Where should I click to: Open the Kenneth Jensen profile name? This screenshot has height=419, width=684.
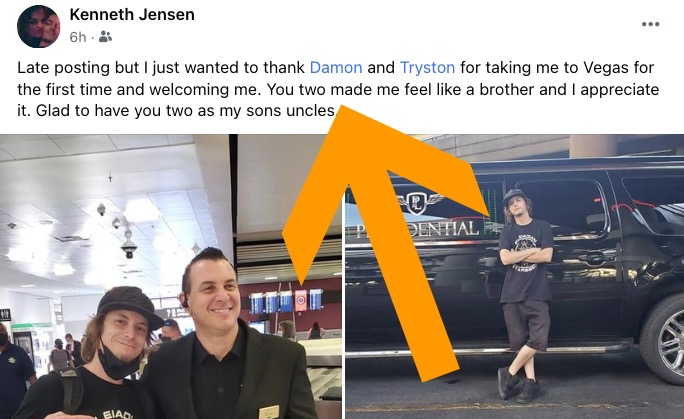(132, 14)
